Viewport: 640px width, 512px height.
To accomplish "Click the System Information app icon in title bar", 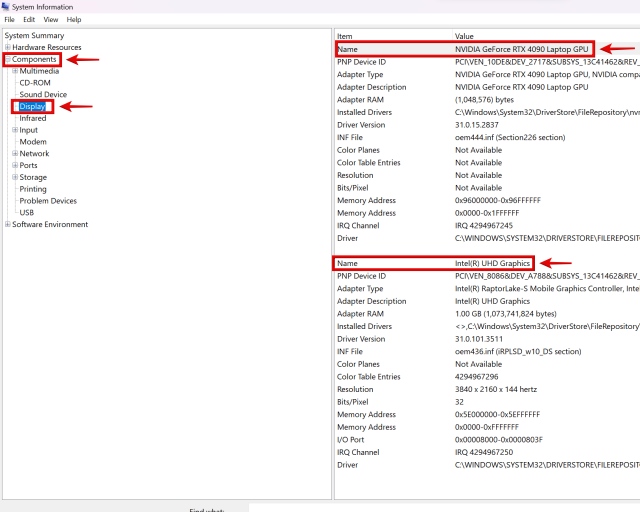I will 5,7.
